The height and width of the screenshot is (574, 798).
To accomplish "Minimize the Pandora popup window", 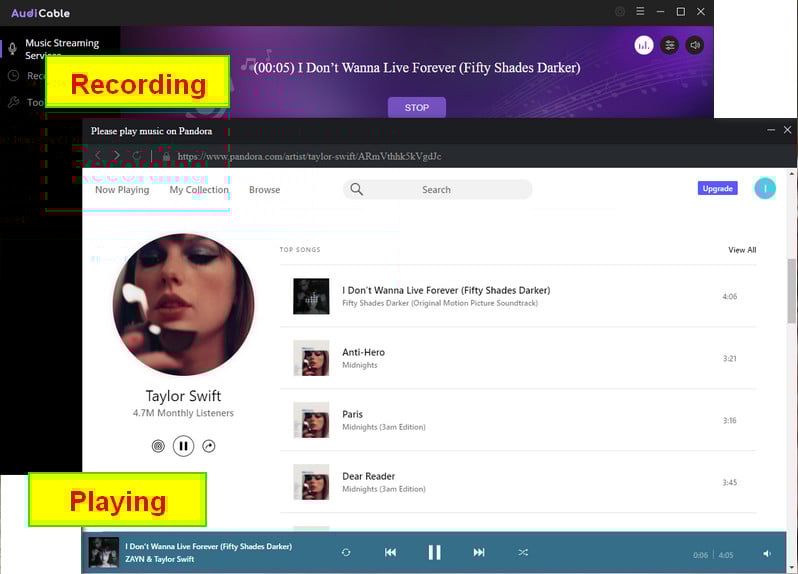I will click(x=771, y=130).
